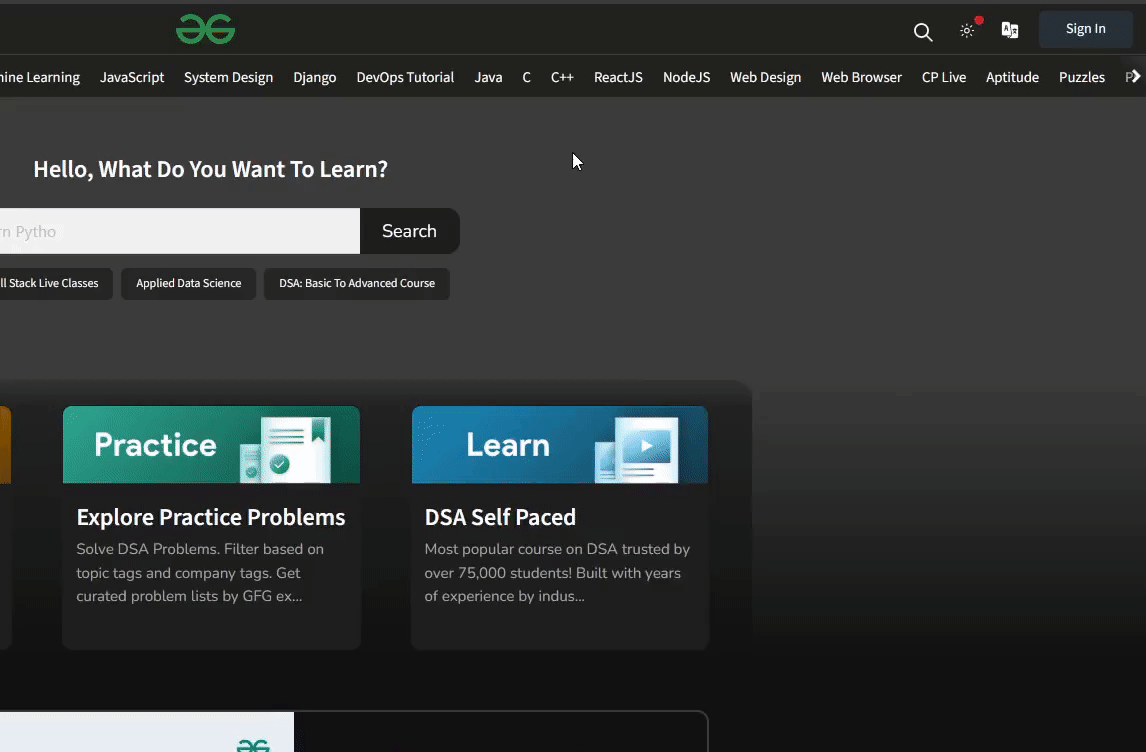Click "Hello, What Do You Want To Learn?" heading
Image resolution: width=1146 pixels, height=752 pixels.
(210, 169)
